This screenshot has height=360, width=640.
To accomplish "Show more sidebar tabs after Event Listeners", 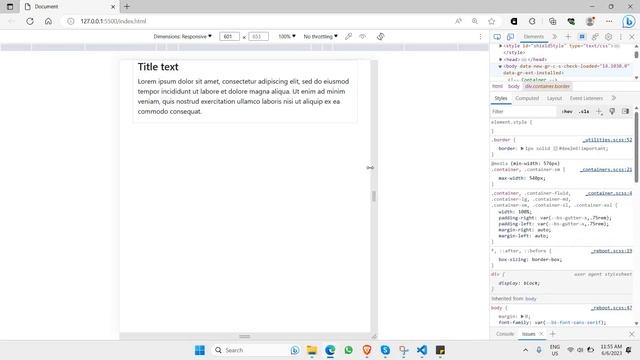I will pyautogui.click(x=613, y=98).
